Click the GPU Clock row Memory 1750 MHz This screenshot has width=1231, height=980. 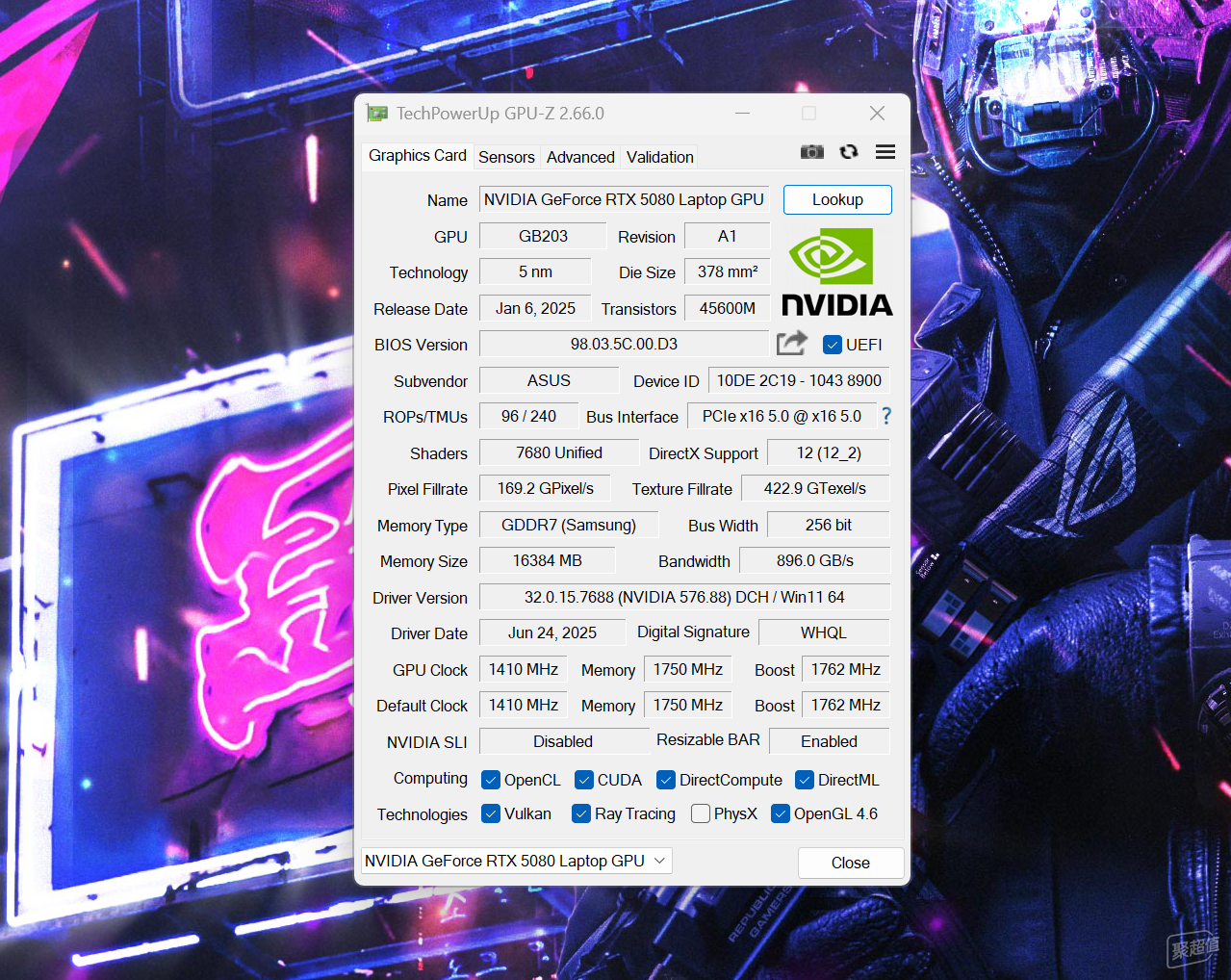coord(687,669)
